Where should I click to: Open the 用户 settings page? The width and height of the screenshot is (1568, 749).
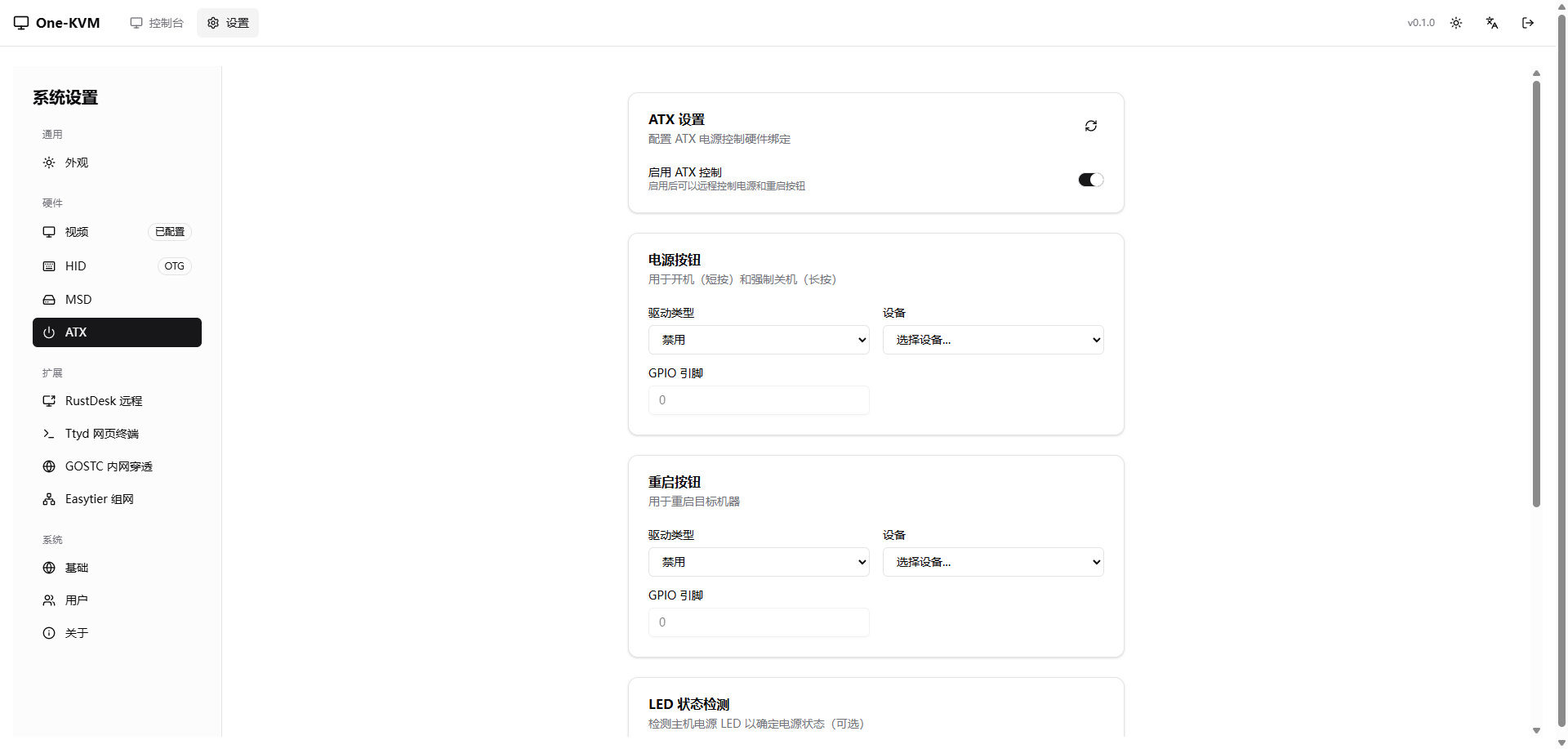(77, 600)
